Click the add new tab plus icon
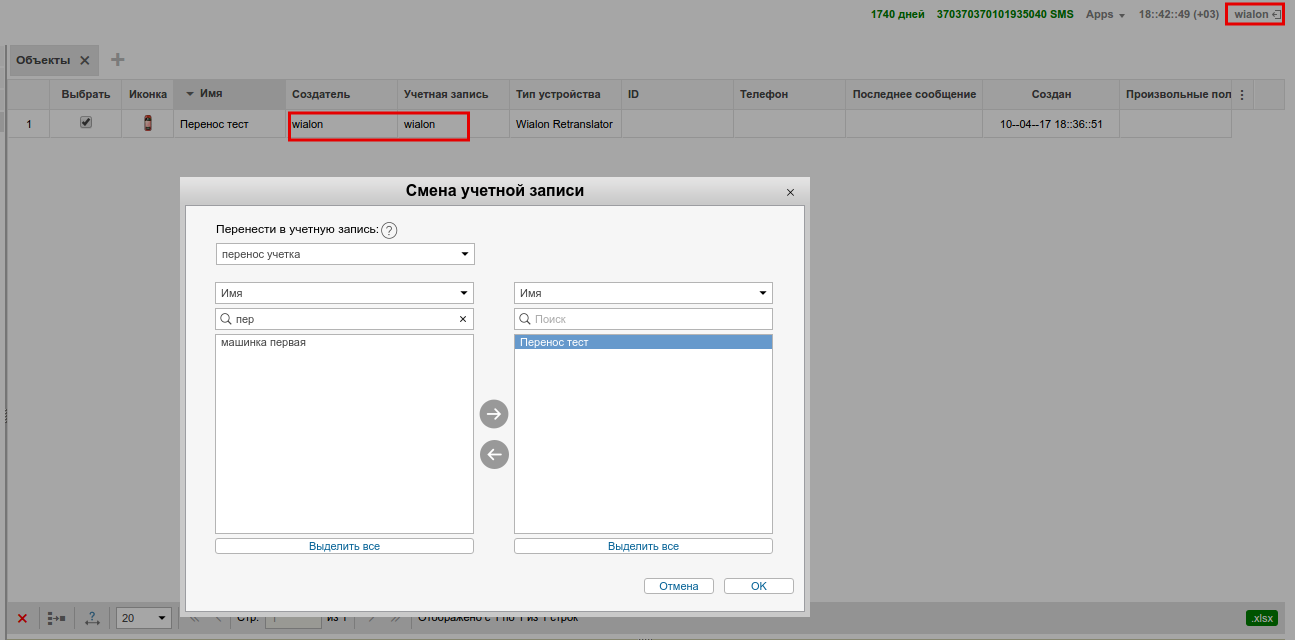1295x640 pixels. 117,60
